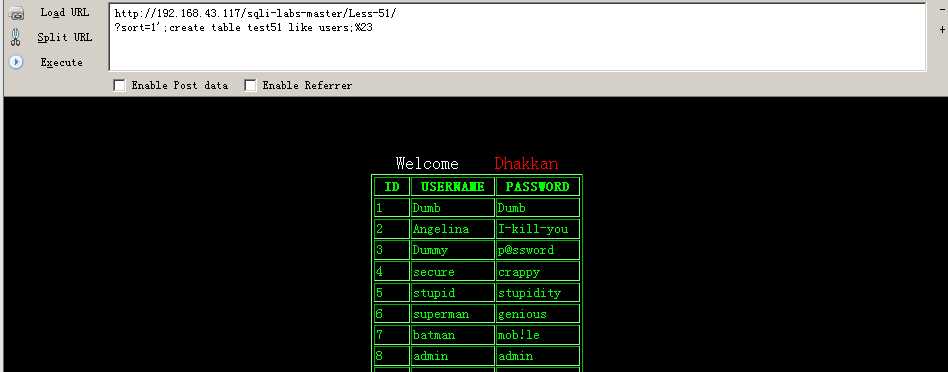This screenshot has height=372, width=948.
Task: Click password cell p@ssword
Action: tap(537, 250)
